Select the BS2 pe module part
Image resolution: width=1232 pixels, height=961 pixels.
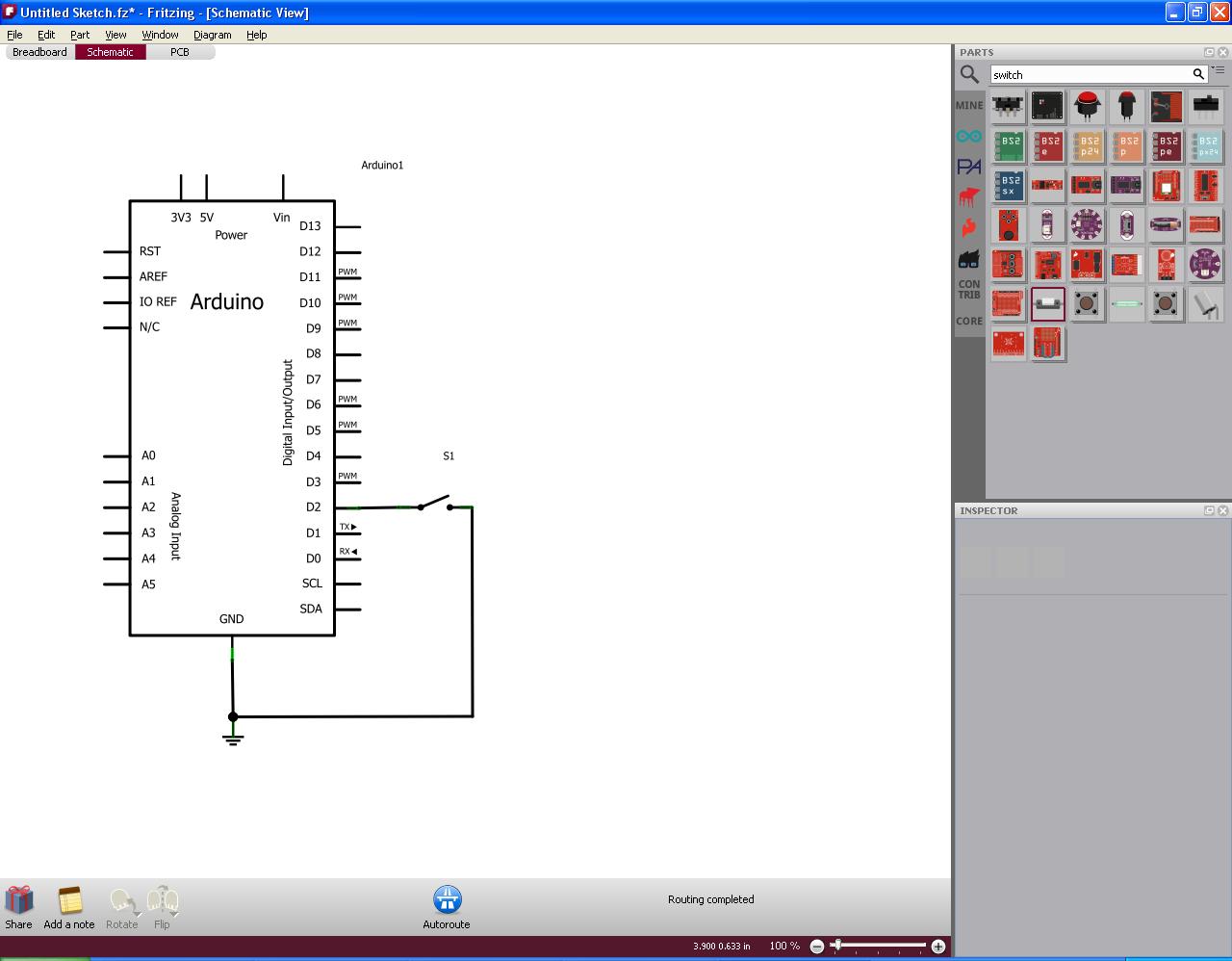pos(1167,145)
